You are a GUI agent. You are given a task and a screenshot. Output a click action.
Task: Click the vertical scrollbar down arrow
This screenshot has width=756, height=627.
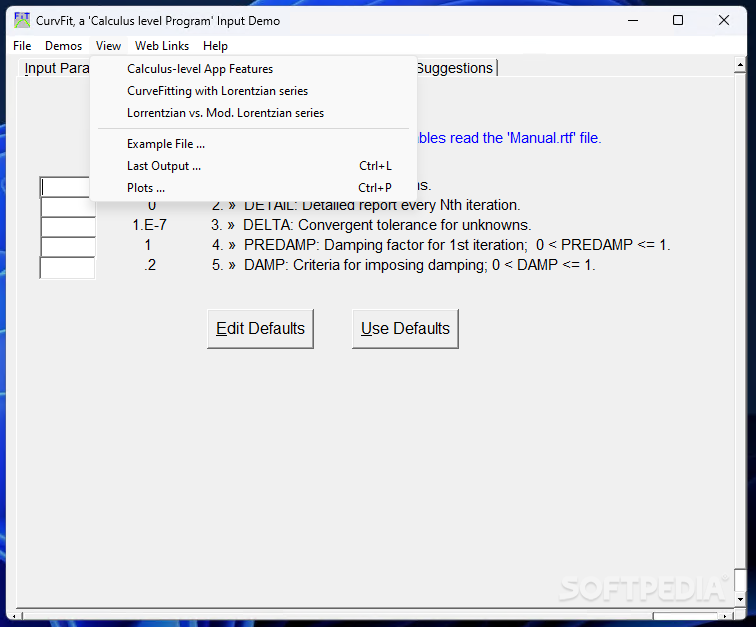pyautogui.click(x=740, y=600)
